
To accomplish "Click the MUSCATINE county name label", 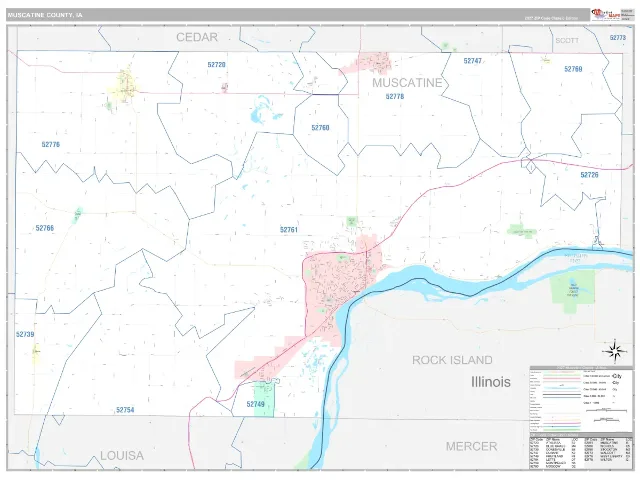I will click(407, 83).
